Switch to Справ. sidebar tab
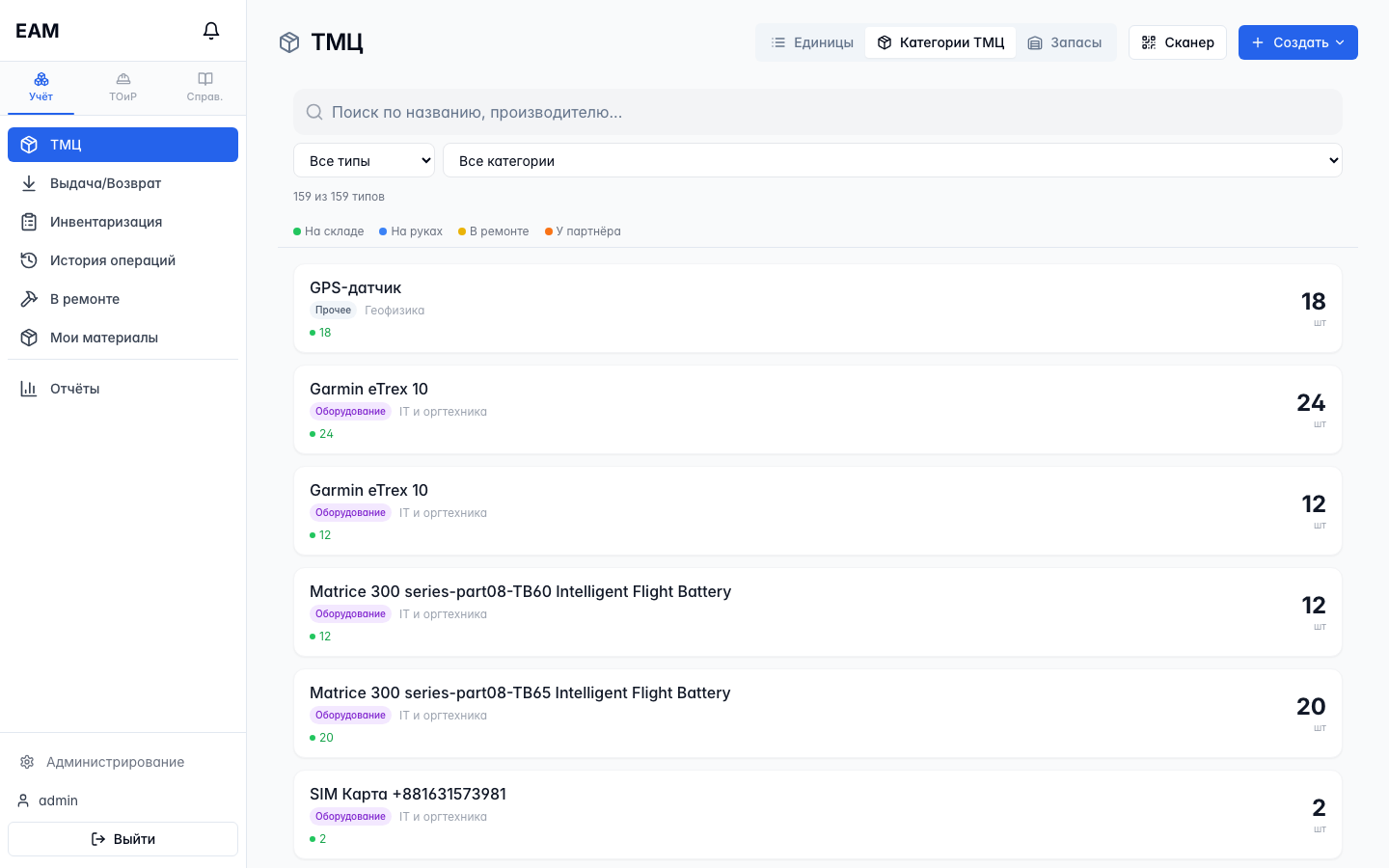Viewport: 1389px width, 868px height. pos(204,87)
